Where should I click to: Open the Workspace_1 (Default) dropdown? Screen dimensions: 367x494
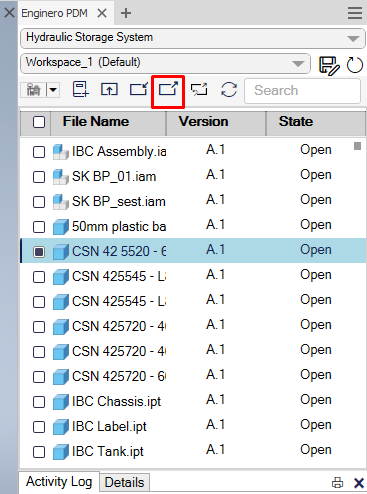pyautogui.click(x=165, y=63)
